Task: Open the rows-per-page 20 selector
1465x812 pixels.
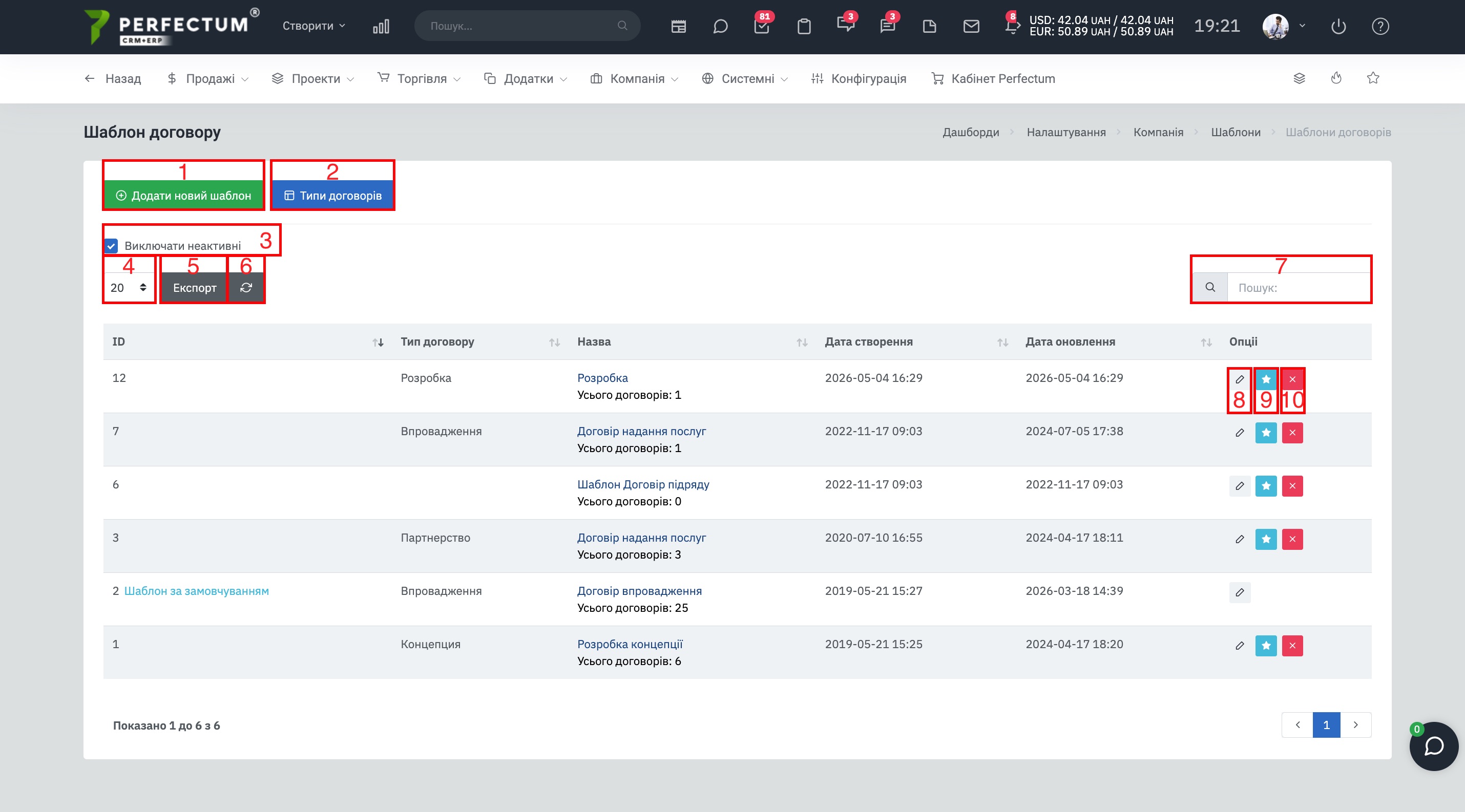Action: pyautogui.click(x=129, y=288)
